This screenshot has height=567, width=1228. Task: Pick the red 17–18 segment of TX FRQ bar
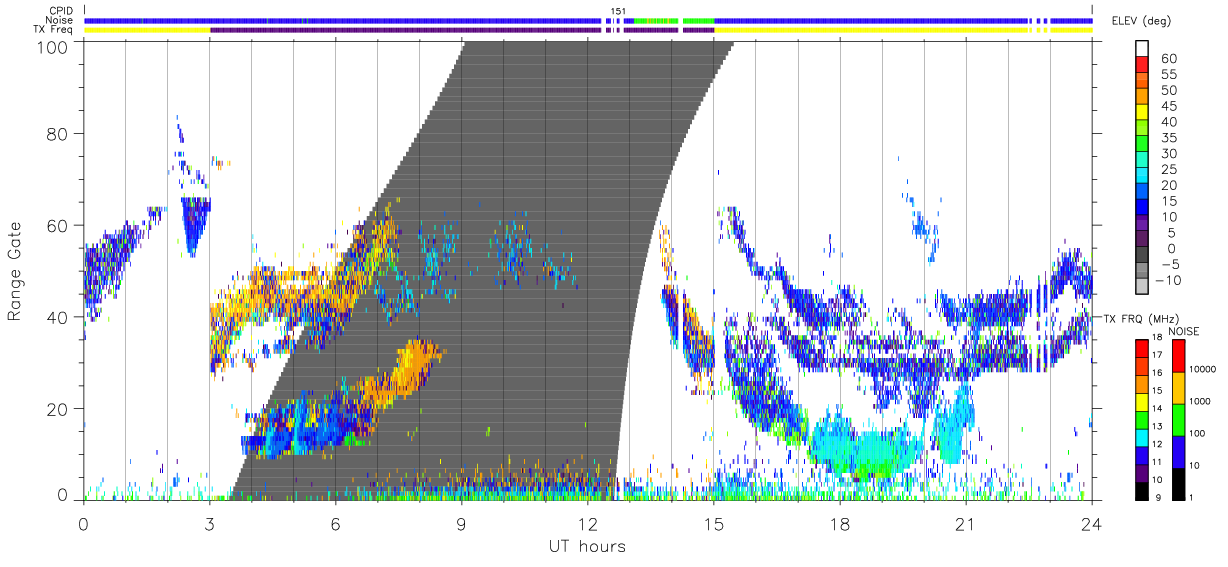point(1142,348)
